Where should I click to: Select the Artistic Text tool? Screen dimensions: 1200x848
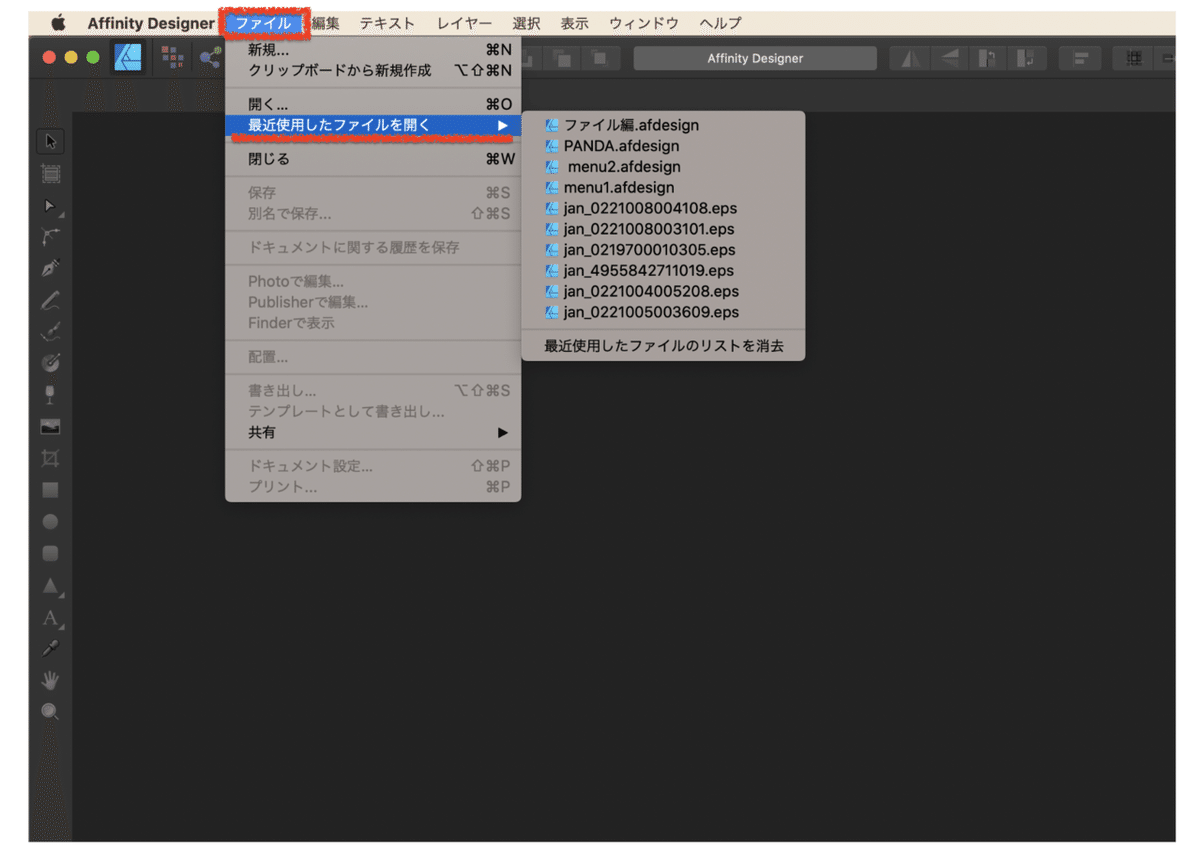50,618
